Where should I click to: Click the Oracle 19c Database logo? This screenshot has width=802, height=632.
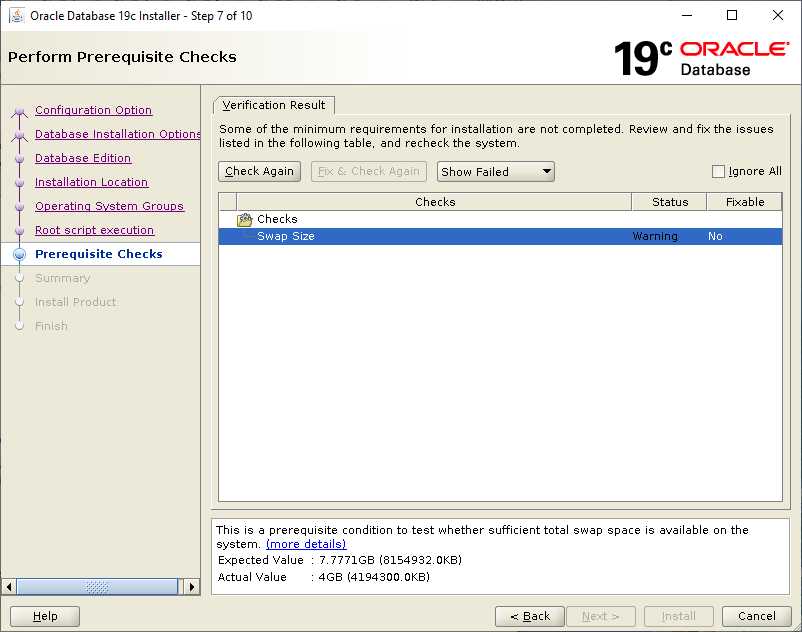click(x=701, y=58)
